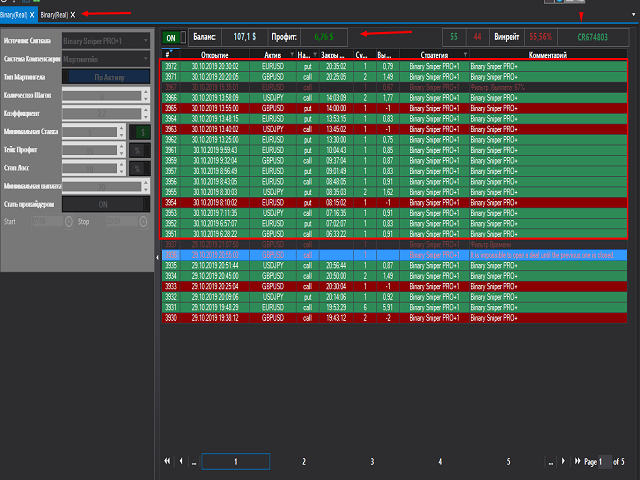Go to the first page arrow icon

(x=167, y=461)
